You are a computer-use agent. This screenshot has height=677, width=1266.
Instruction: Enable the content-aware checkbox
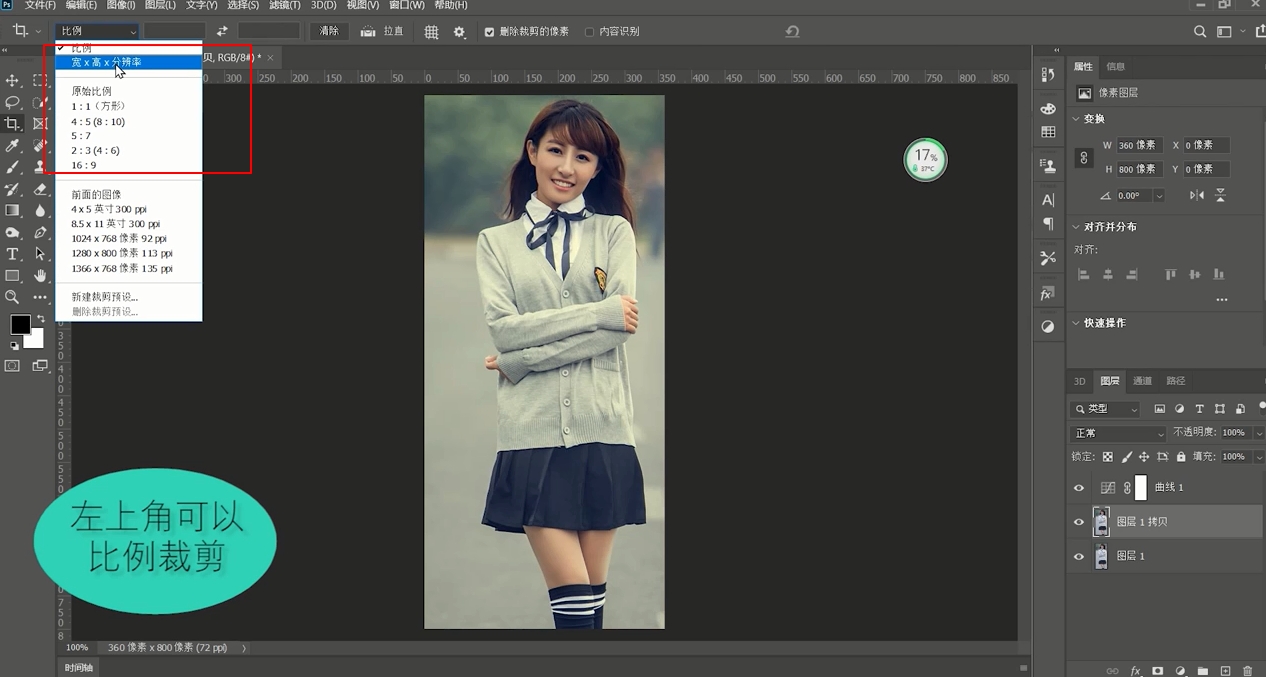(x=589, y=32)
